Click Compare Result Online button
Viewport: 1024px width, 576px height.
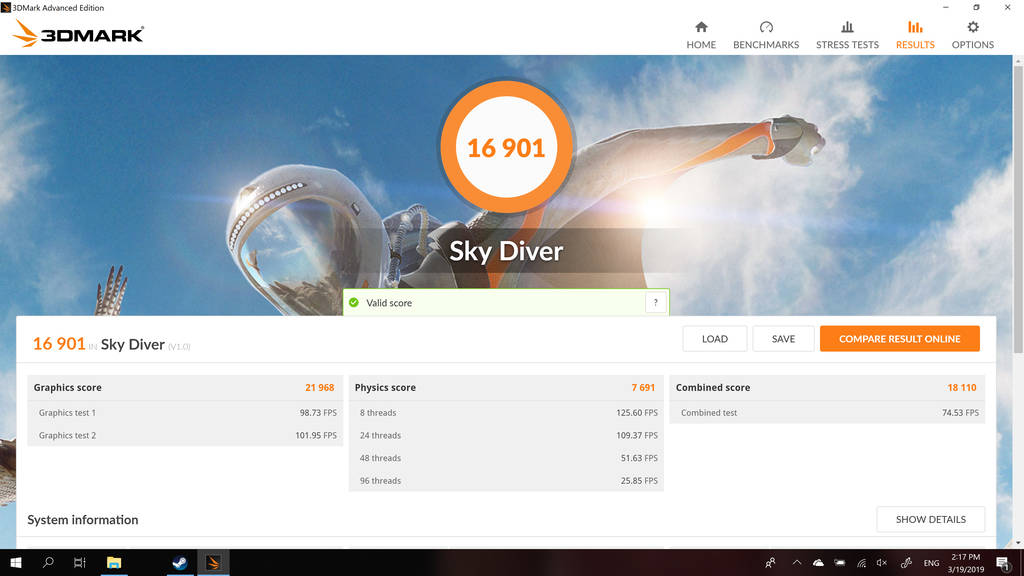point(899,339)
